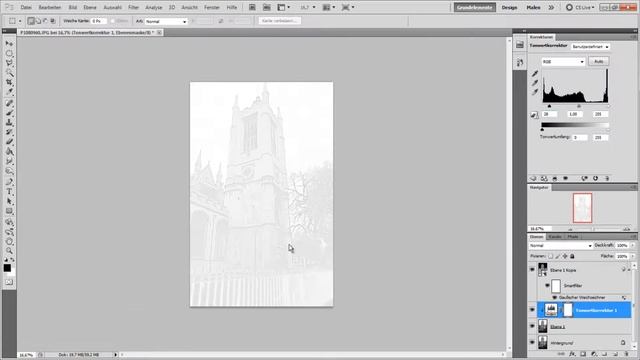
Task: Pick the gray point eyedropper in Korrekturen
Action: (x=535, y=83)
